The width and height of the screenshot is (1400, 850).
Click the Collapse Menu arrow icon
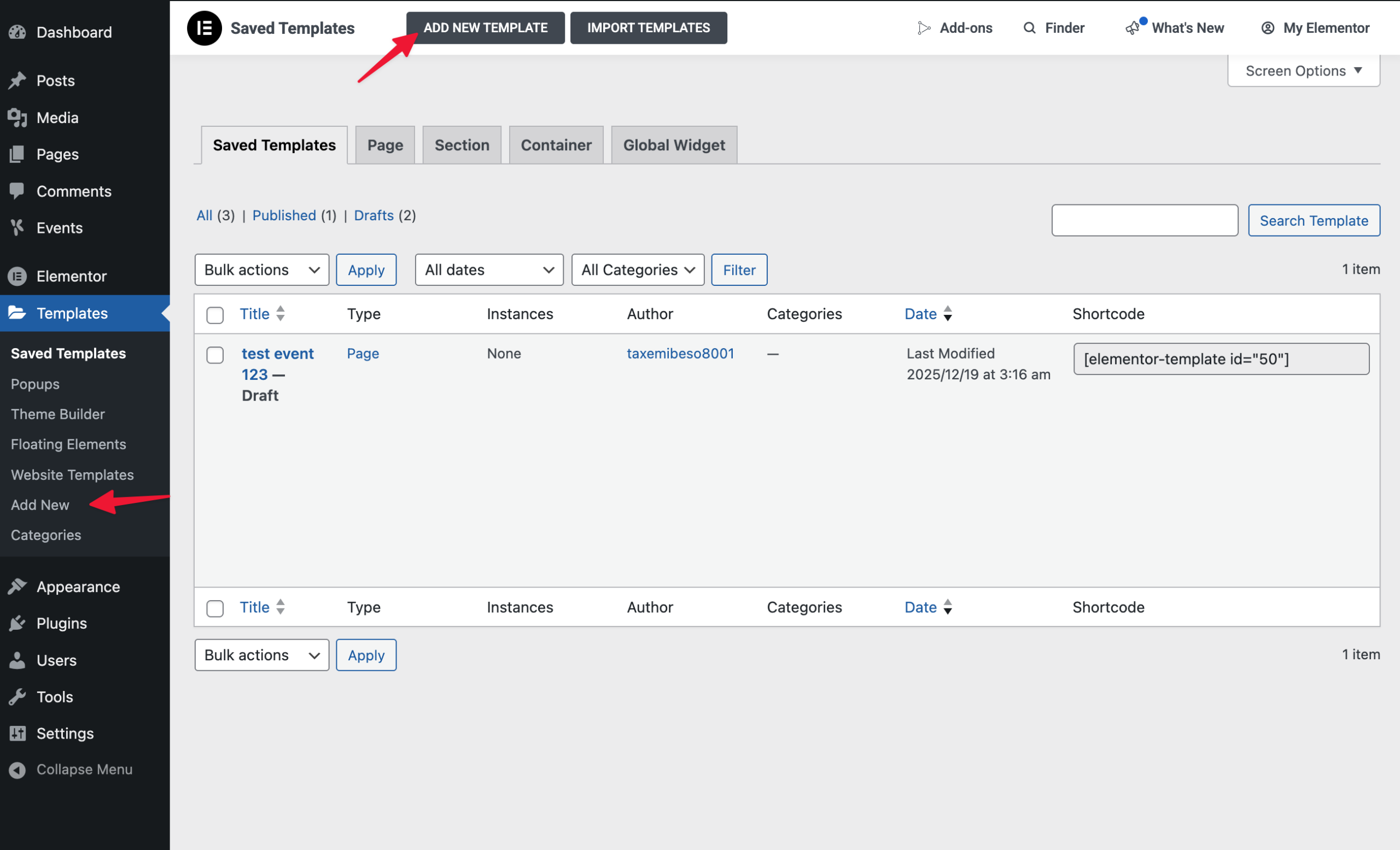tap(17, 769)
